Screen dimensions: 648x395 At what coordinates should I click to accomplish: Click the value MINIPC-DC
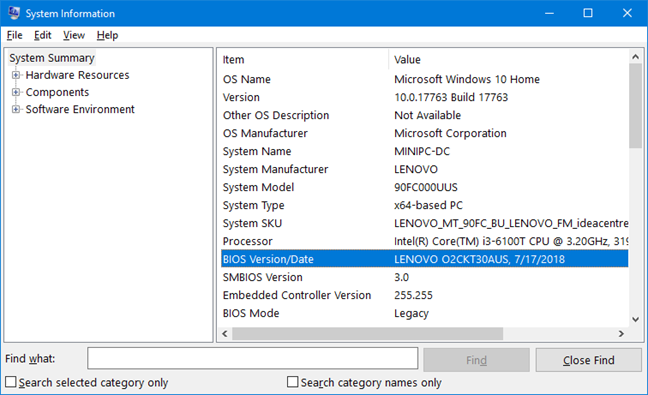point(422,151)
